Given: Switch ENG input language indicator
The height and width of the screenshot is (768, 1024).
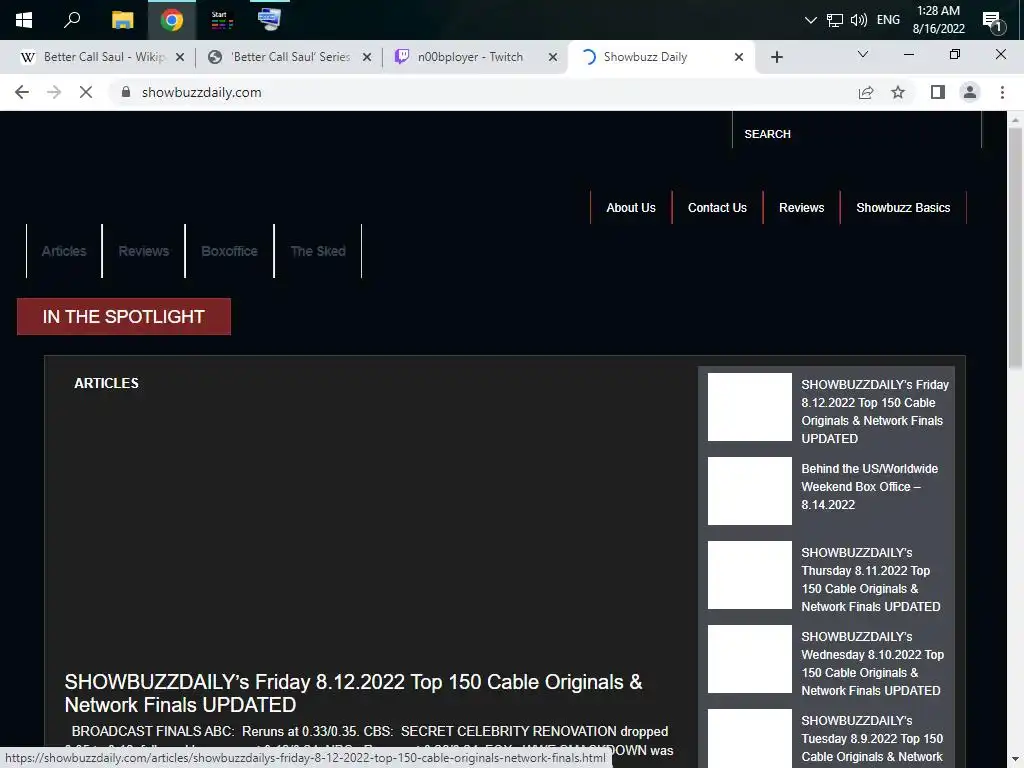Looking at the screenshot, I should click(888, 20).
